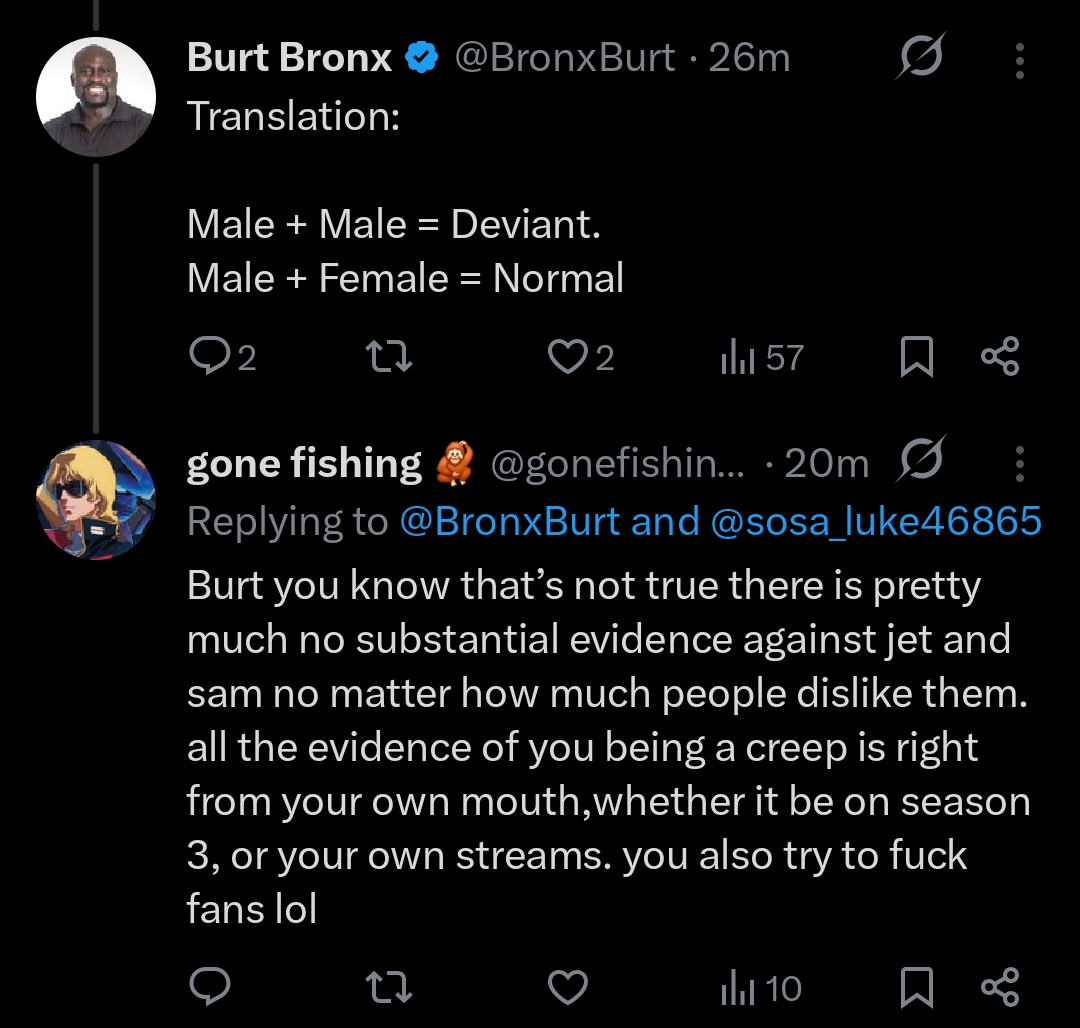Viewport: 1080px width, 1028px height.
Task: Repost gone fishing's tweet
Action: (x=387, y=988)
